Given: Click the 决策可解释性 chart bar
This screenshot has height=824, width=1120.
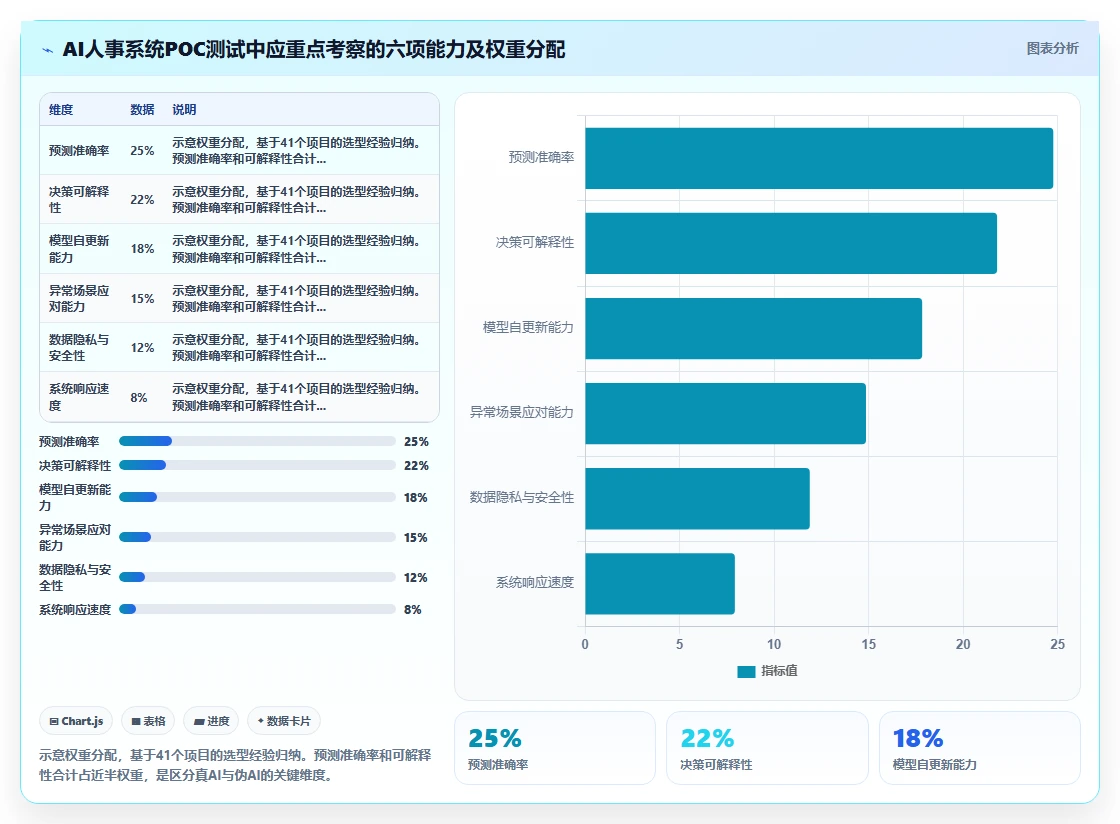Looking at the screenshot, I should click(791, 243).
